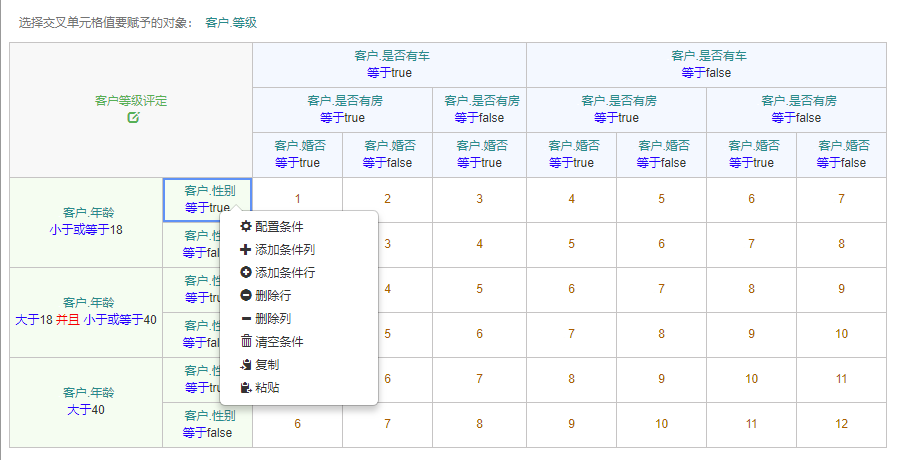Select the highlighted 客户.性别 等于true cell

click(x=207, y=199)
